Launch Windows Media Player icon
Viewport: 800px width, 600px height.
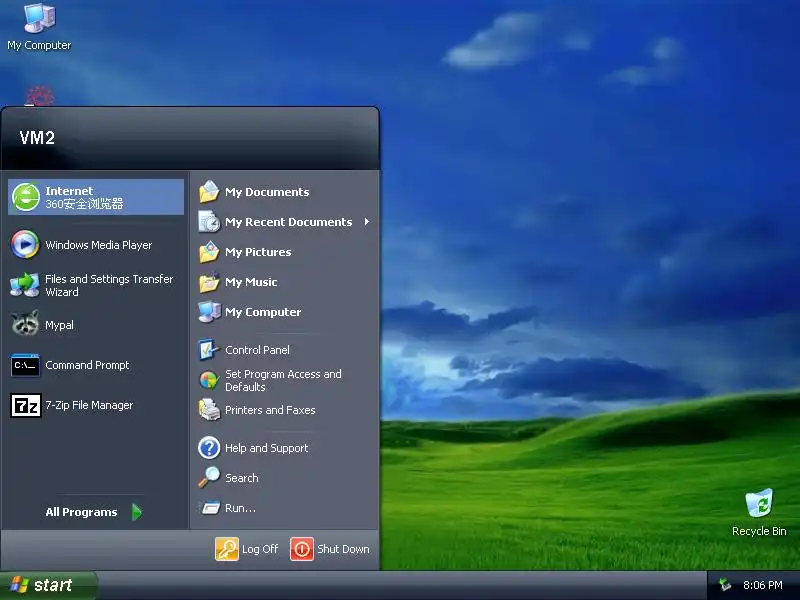tap(25, 244)
